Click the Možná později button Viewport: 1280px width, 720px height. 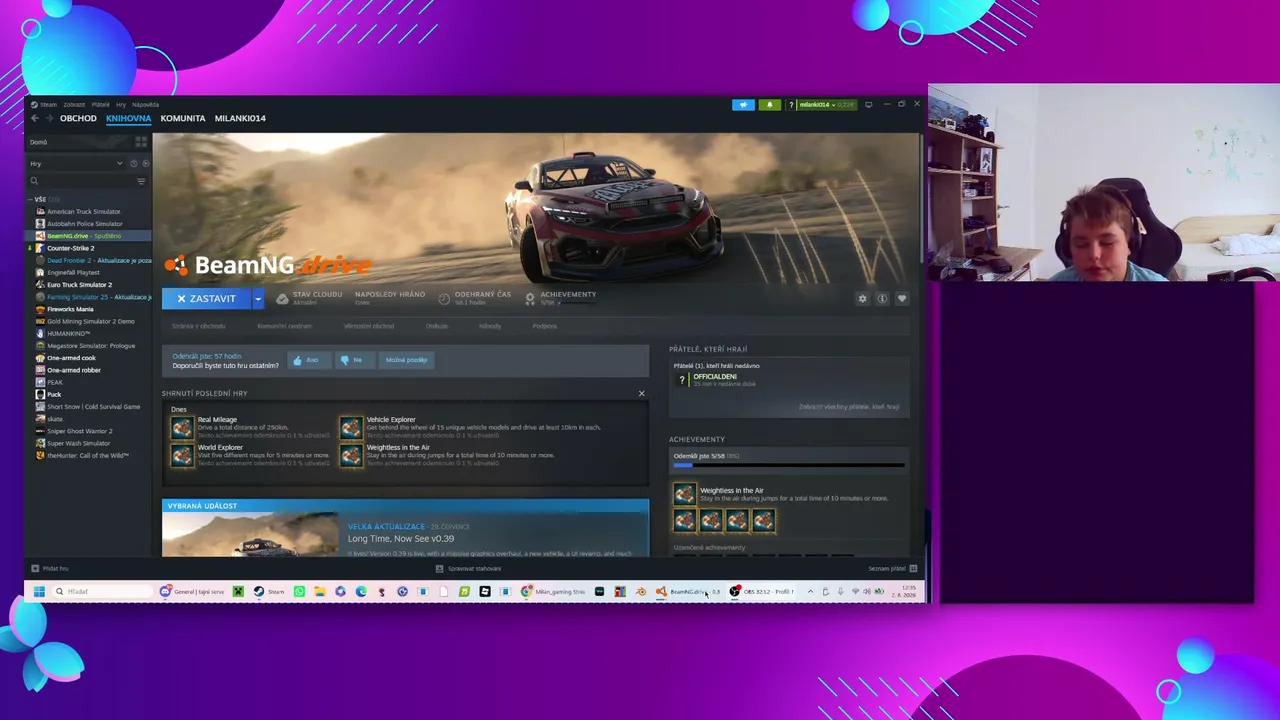click(406, 360)
